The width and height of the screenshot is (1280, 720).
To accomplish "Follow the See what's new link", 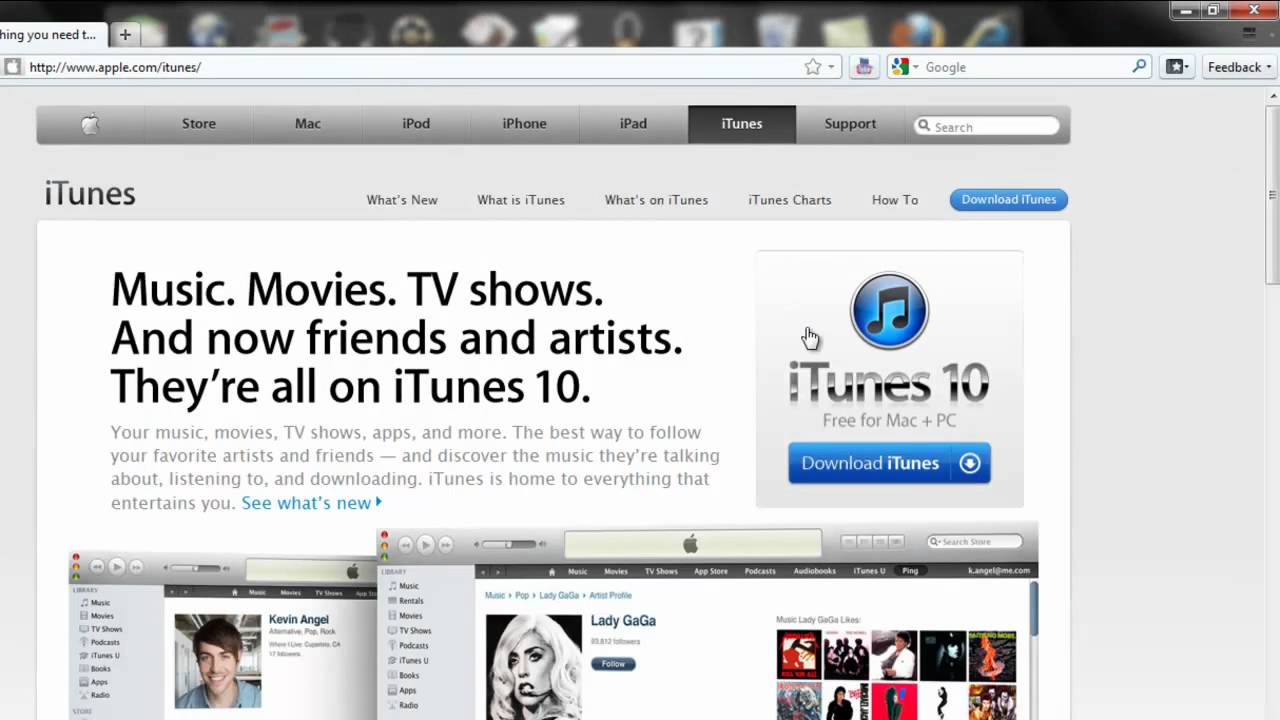I will (311, 503).
